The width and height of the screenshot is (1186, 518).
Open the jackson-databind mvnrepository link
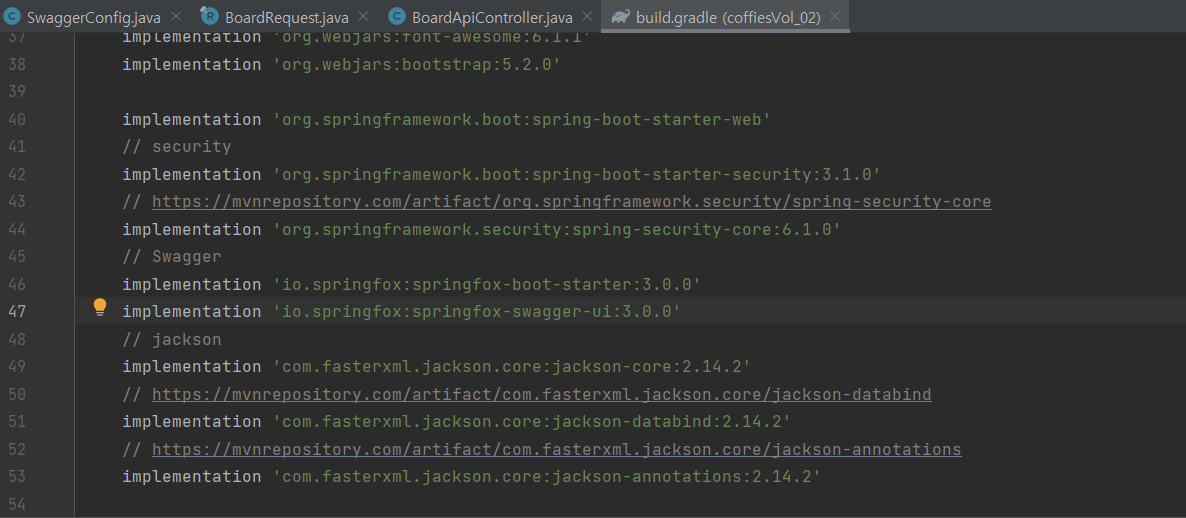542,395
